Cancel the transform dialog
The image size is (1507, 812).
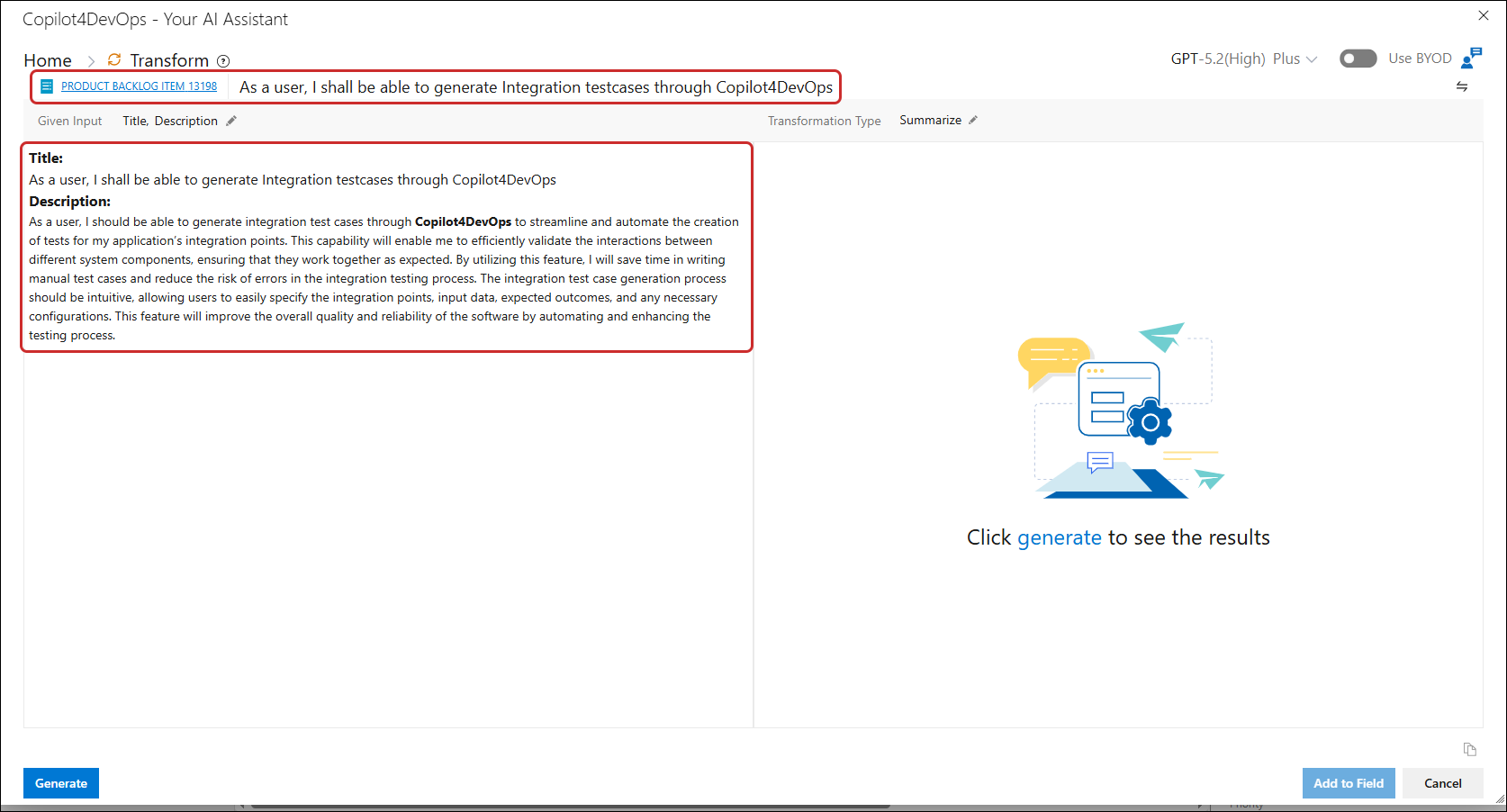click(x=1442, y=783)
